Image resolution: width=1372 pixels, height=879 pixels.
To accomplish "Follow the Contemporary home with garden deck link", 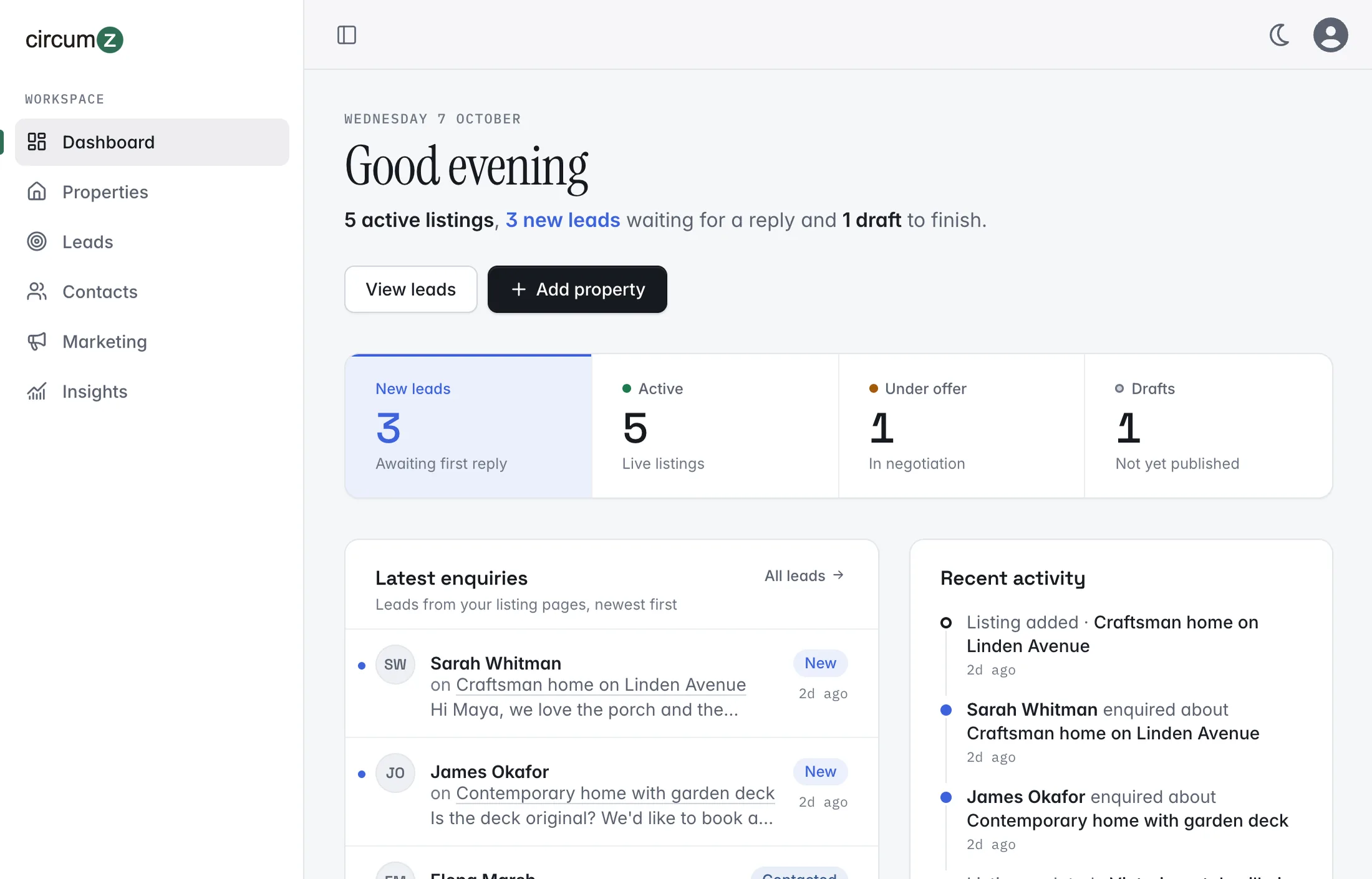I will coord(616,794).
